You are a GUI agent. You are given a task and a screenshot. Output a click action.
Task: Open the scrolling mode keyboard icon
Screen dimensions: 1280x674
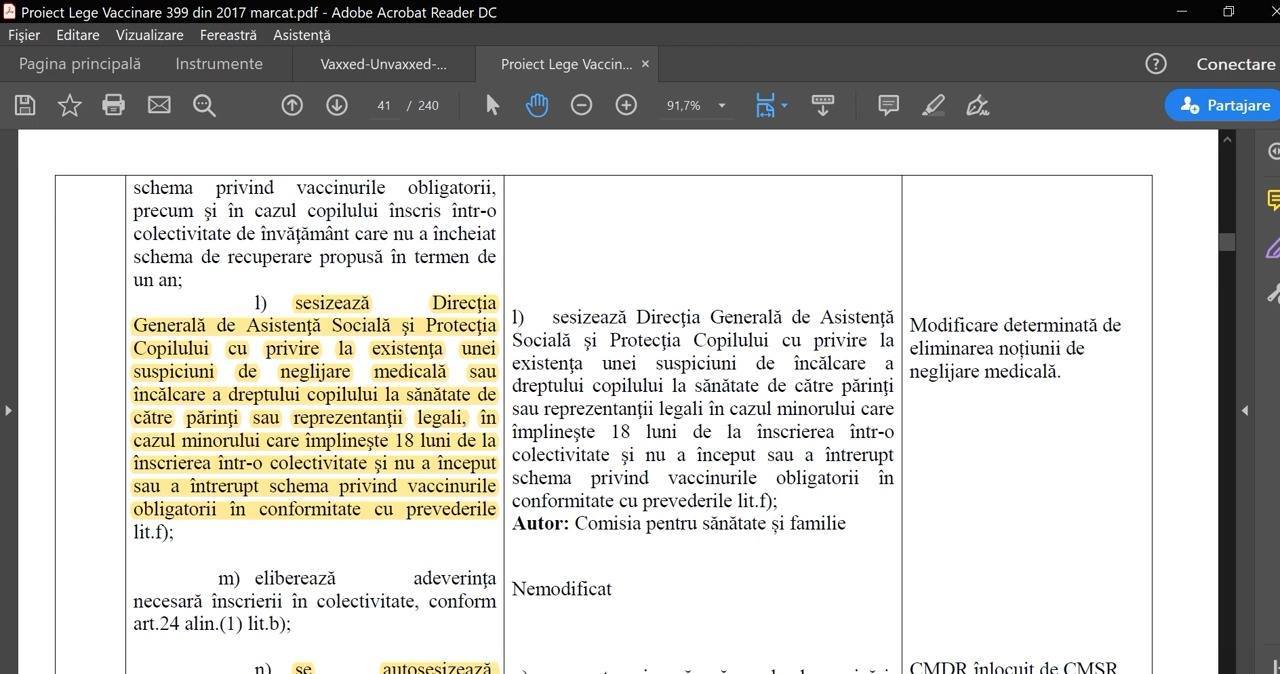tap(823, 105)
